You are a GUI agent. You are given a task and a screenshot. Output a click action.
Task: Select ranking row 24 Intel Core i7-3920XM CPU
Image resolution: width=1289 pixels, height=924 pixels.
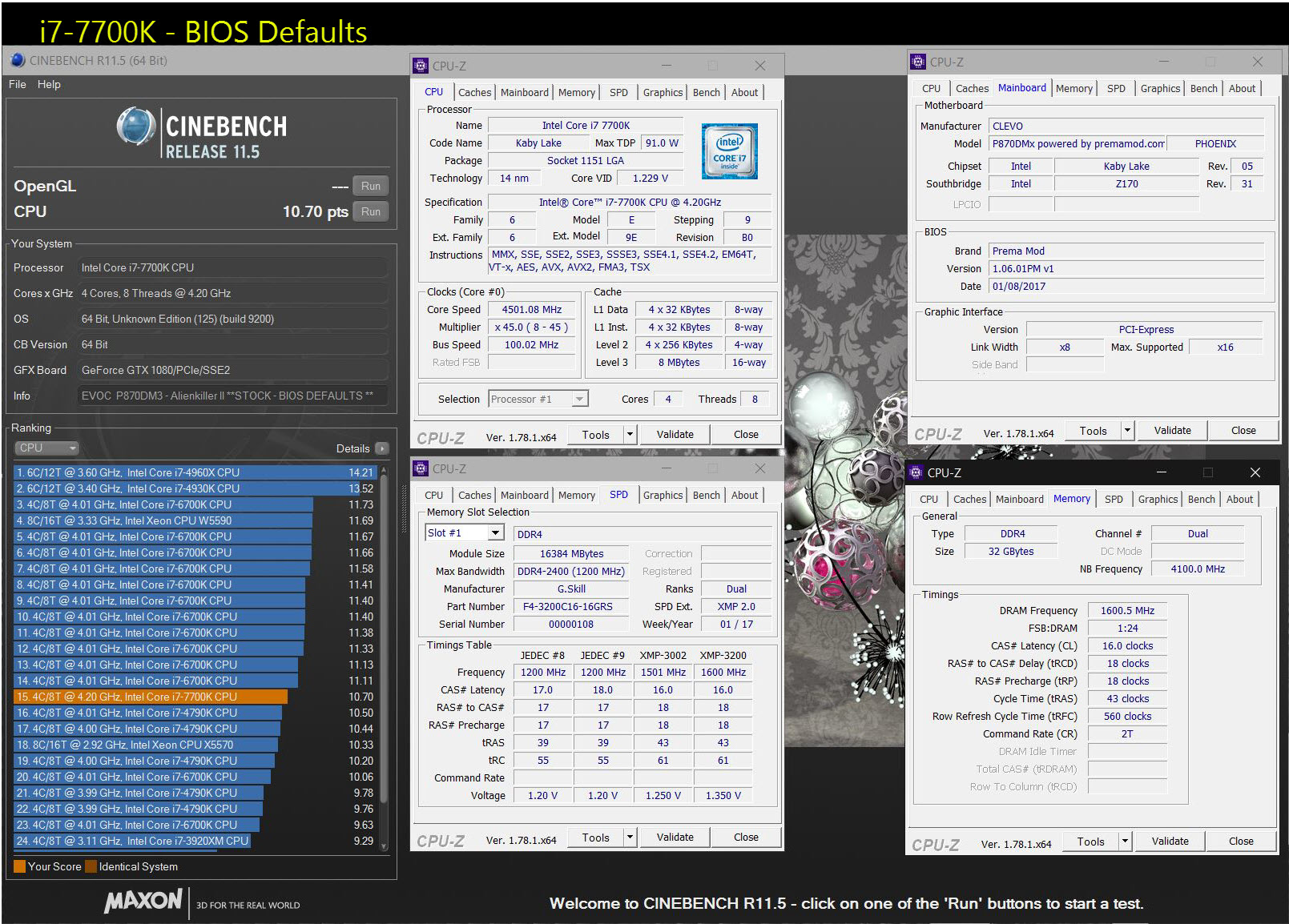(x=195, y=841)
